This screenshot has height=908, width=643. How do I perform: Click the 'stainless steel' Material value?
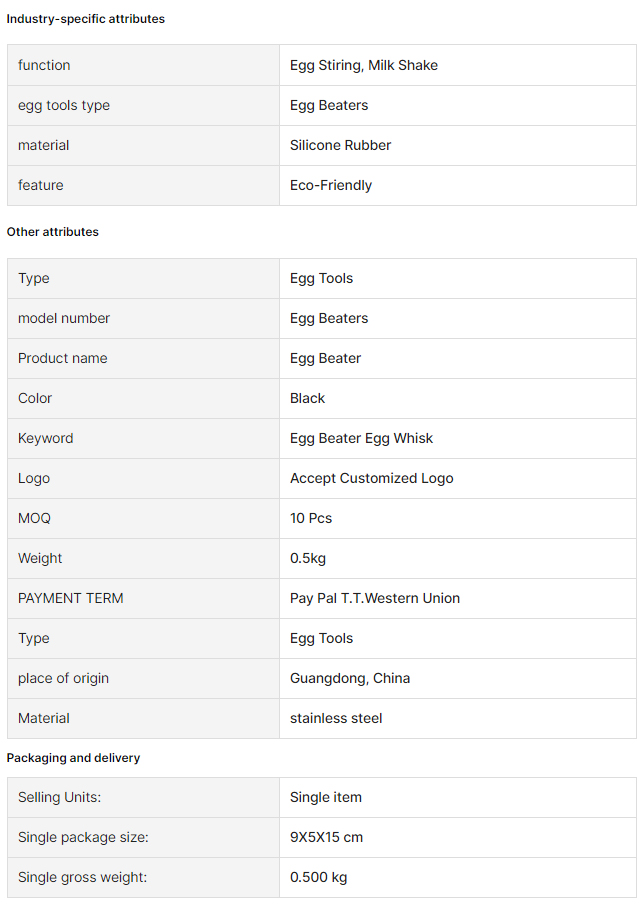point(336,718)
